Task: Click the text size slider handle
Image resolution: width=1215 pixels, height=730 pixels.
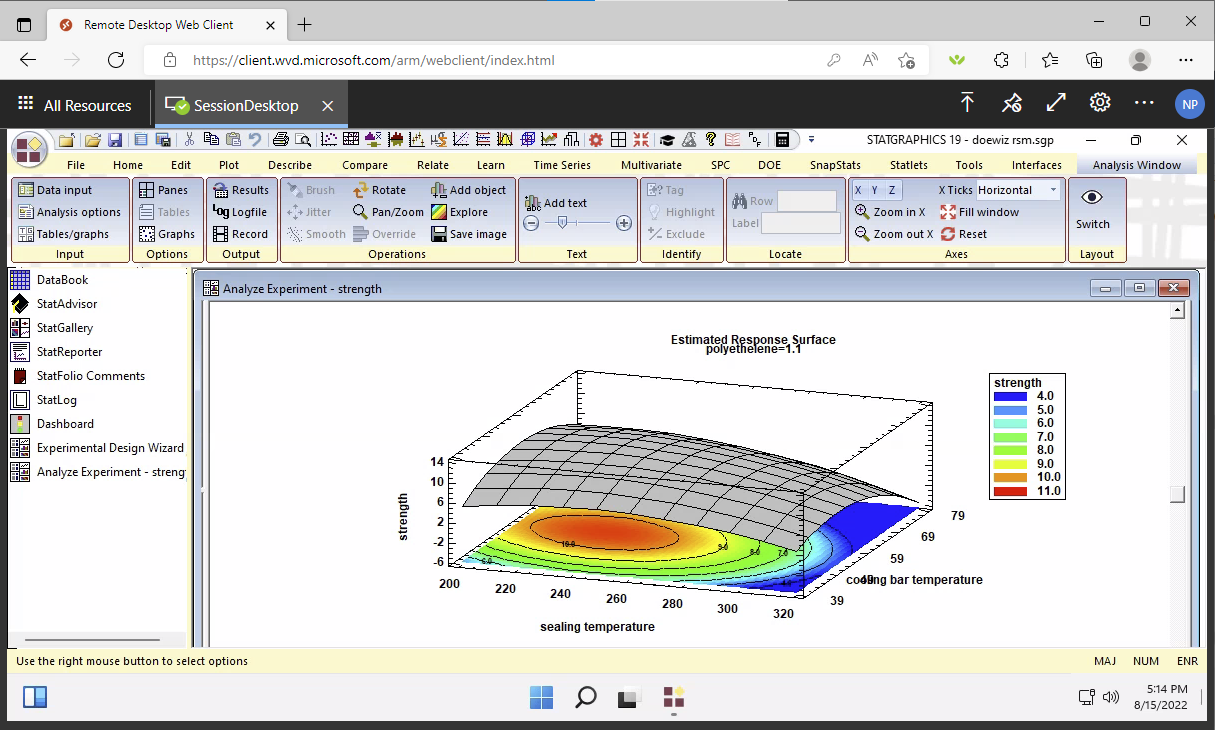Action: point(562,223)
